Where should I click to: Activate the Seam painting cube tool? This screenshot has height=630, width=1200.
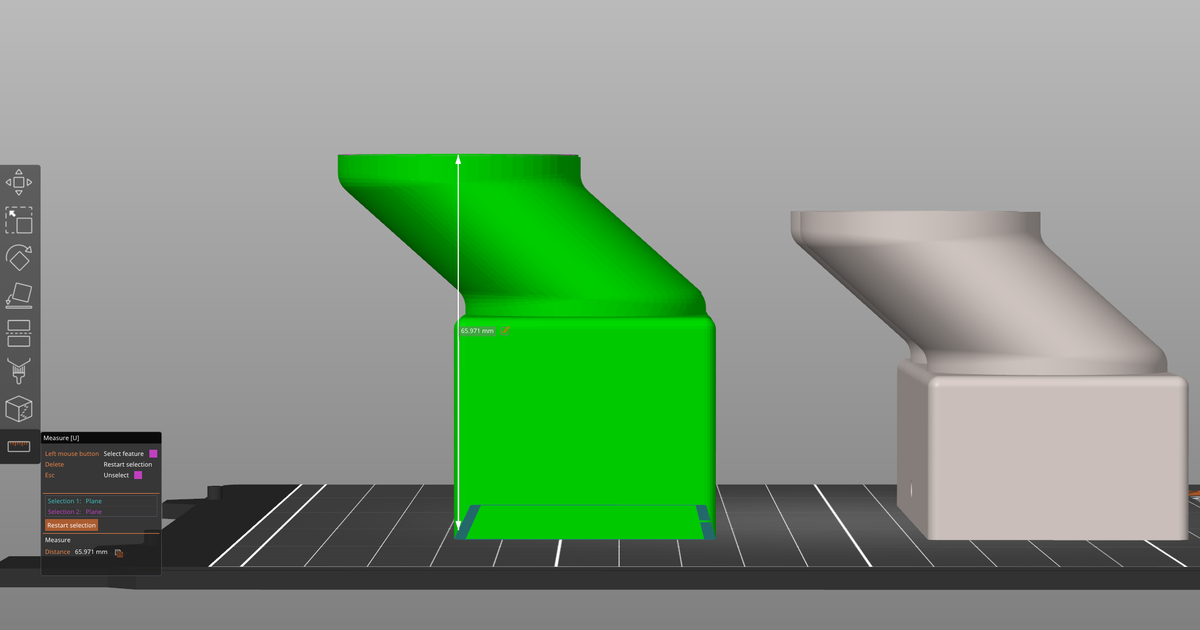coord(19,408)
